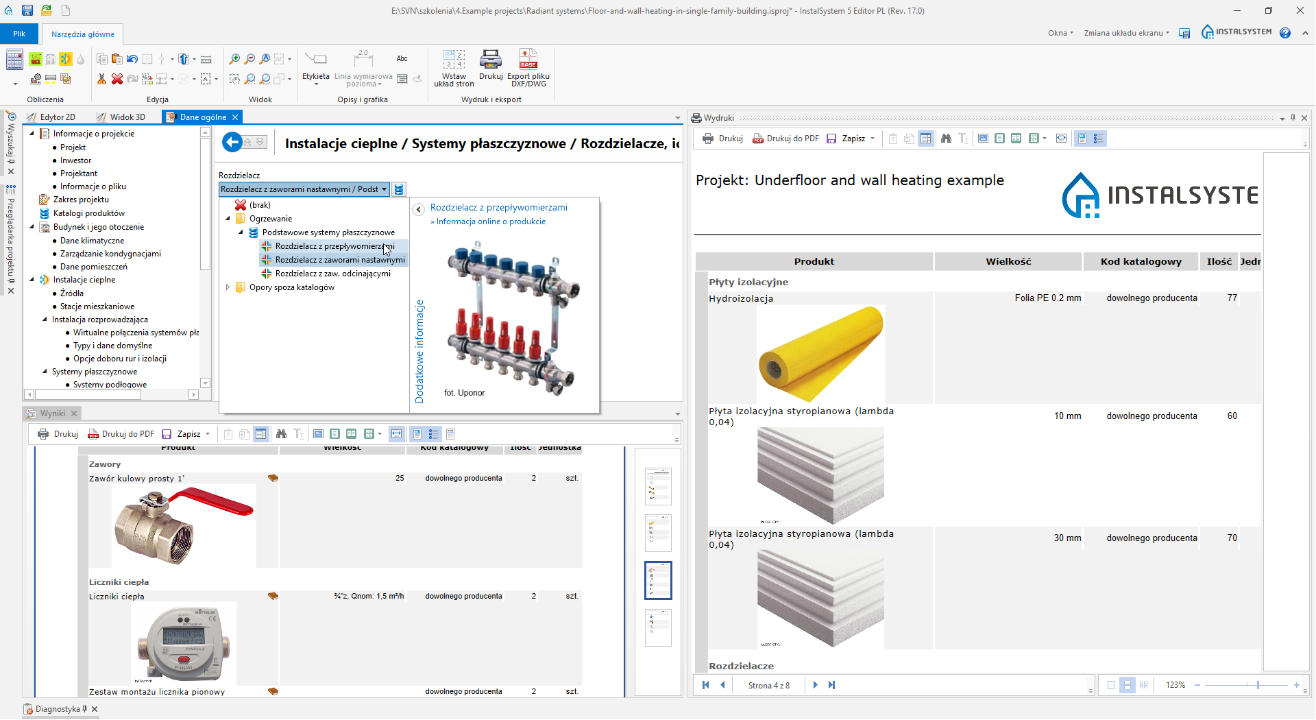The width and height of the screenshot is (1316, 720).
Task: Collapse Podstawowe systemy płaszczyznowe node
Action: click(x=241, y=232)
